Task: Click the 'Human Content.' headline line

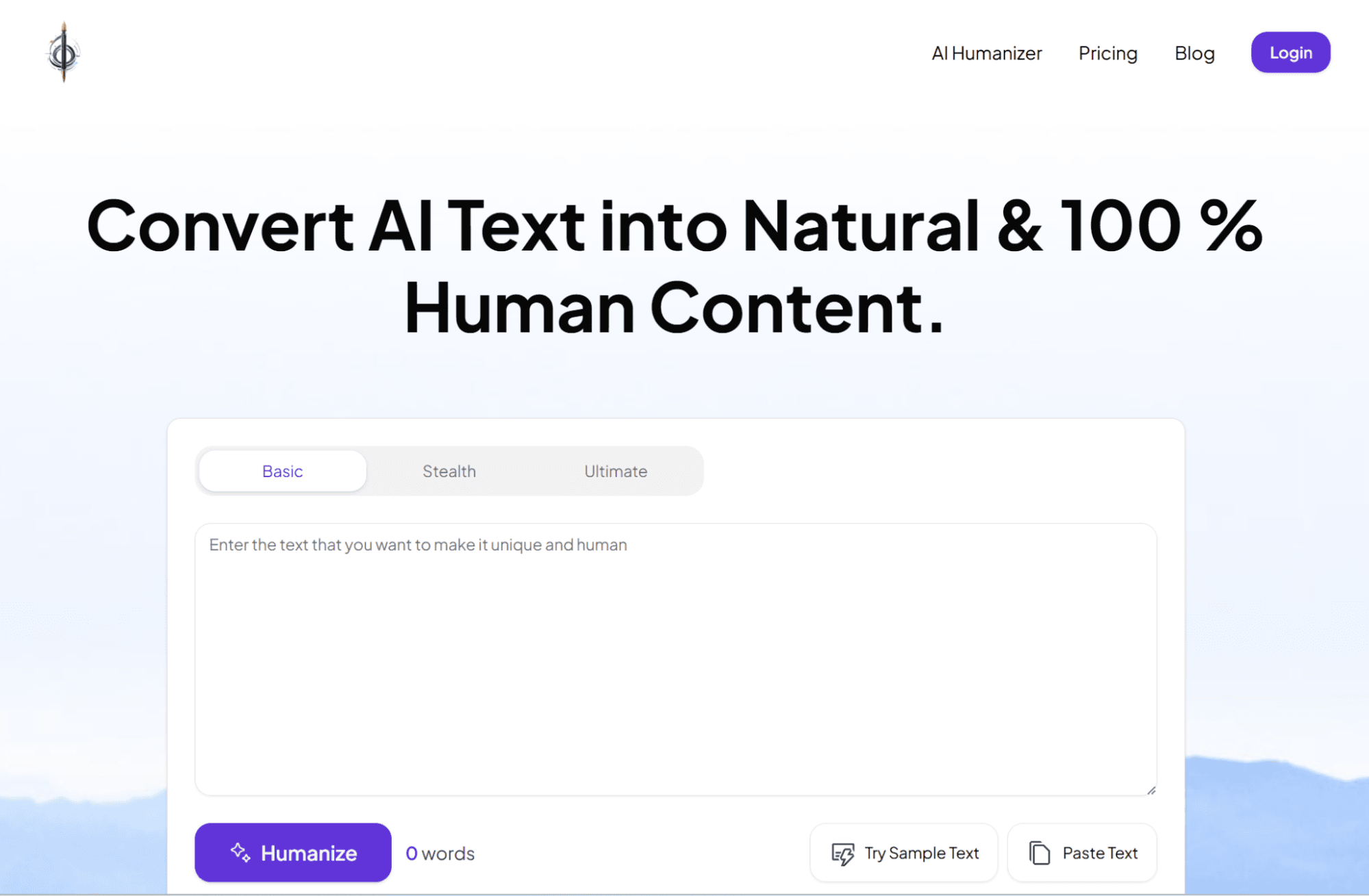Action: [x=675, y=308]
